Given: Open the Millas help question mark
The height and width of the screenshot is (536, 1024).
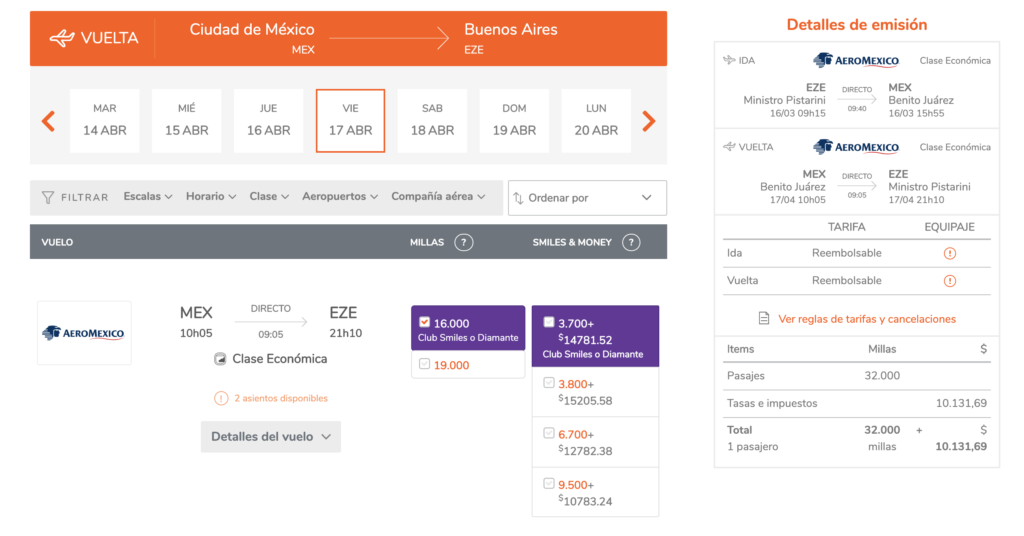Looking at the screenshot, I should pos(464,242).
